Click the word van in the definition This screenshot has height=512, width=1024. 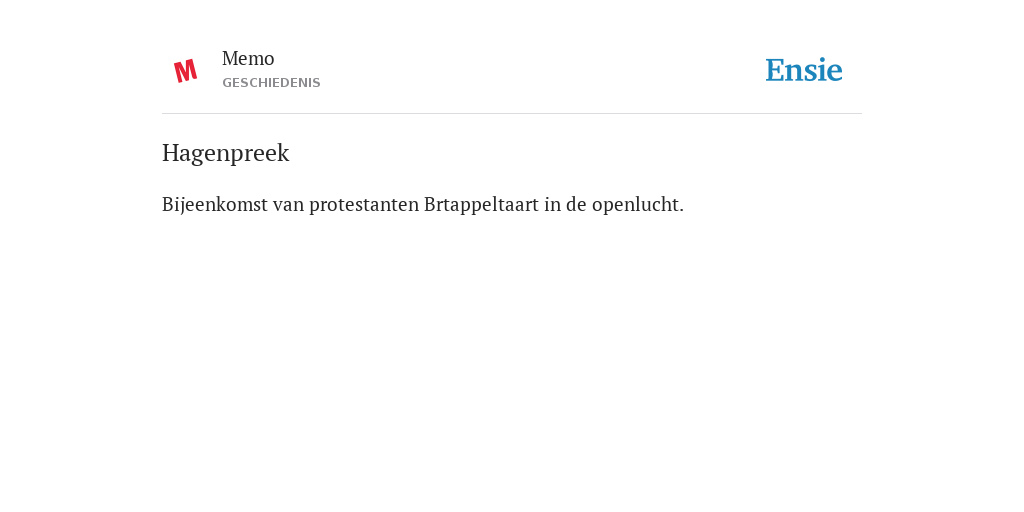289,206
